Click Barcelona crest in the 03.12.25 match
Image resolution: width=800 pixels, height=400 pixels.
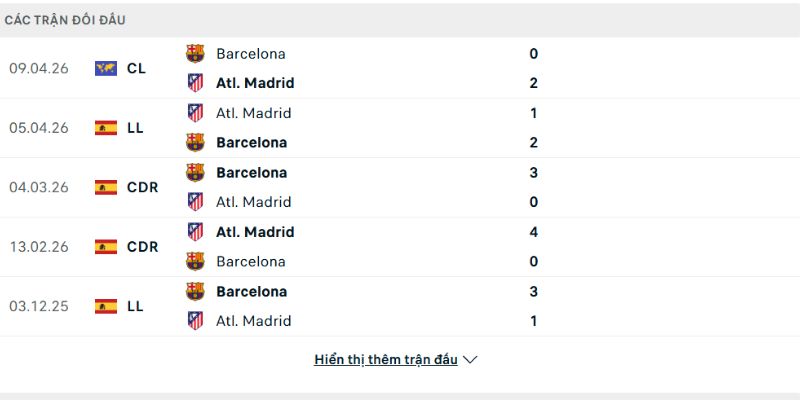point(195,291)
